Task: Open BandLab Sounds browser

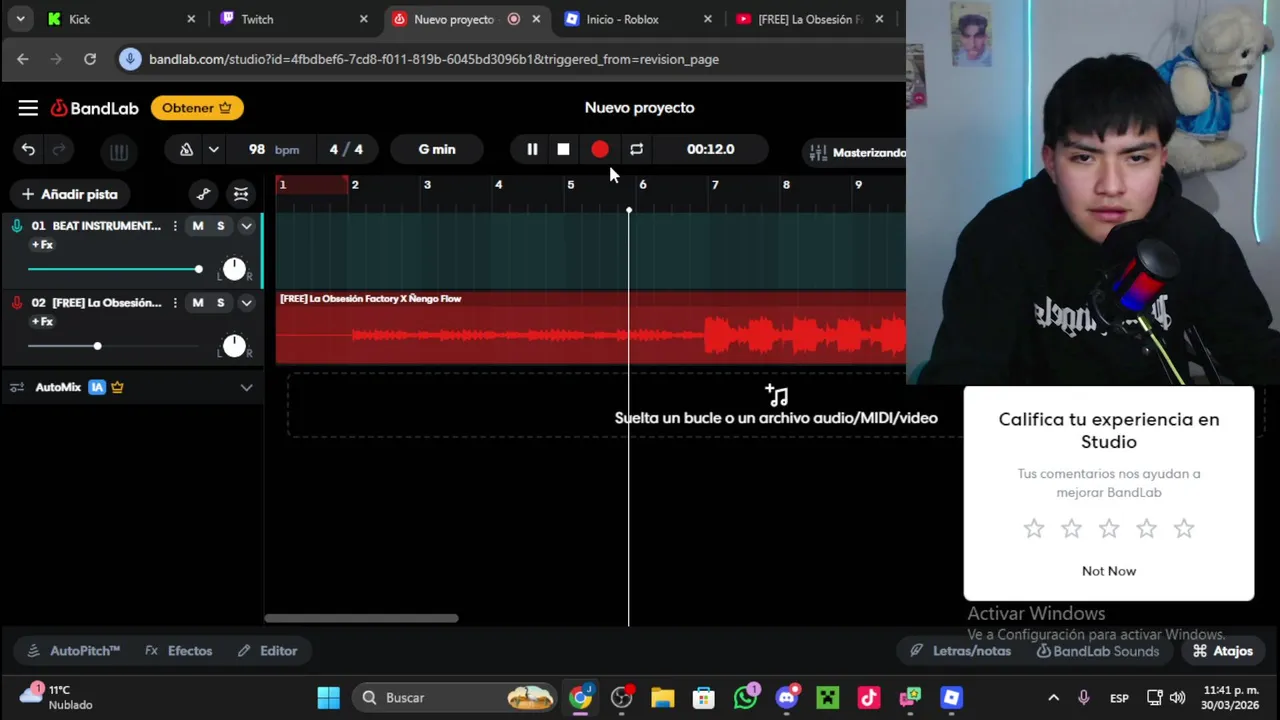Action: coord(1098,651)
